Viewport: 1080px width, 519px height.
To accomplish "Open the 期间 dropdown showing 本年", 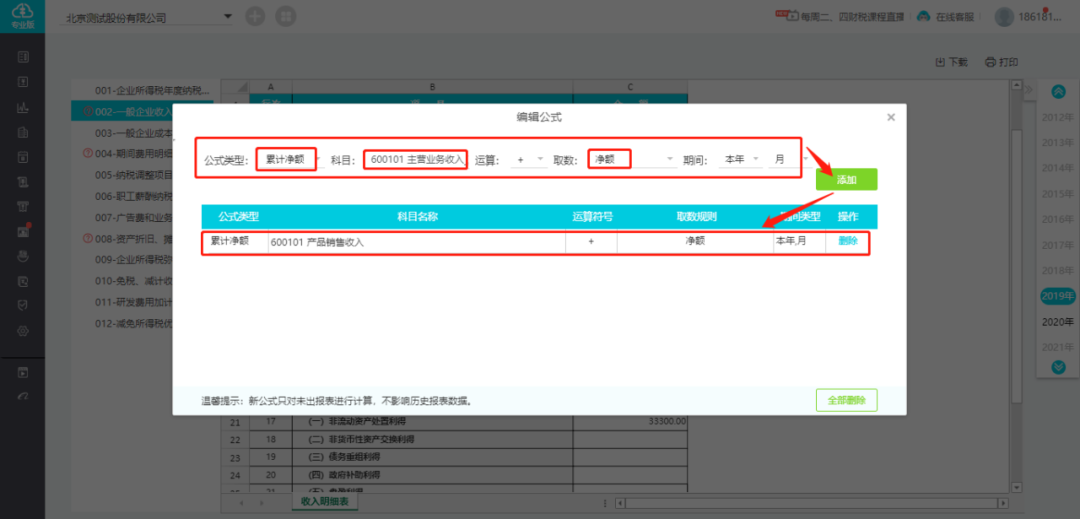I will [x=740, y=160].
